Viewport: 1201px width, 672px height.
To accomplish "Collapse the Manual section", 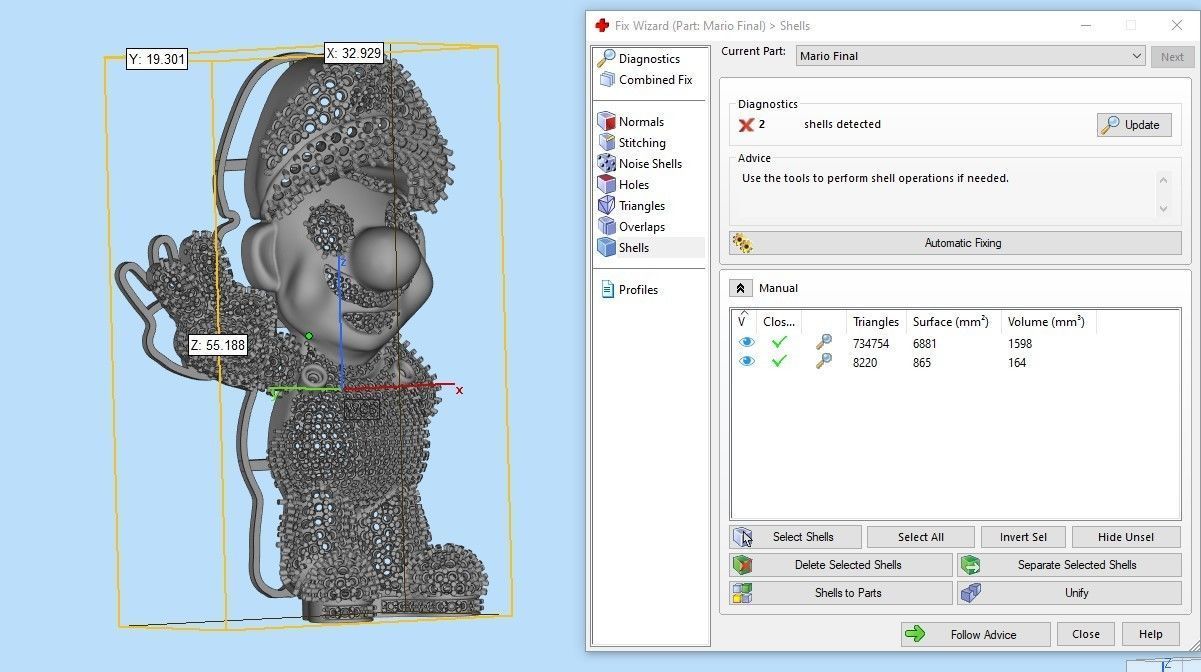I will [x=740, y=288].
